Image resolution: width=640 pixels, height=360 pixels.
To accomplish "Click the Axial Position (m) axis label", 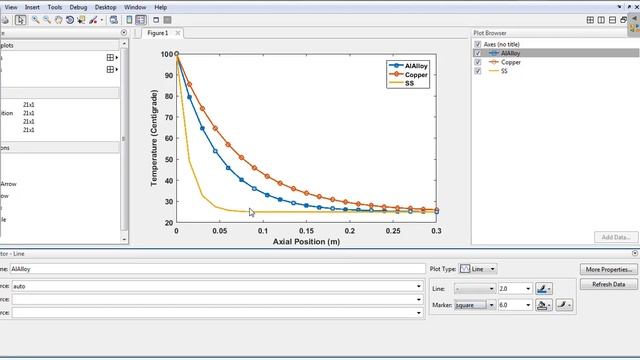I will click(x=306, y=242).
